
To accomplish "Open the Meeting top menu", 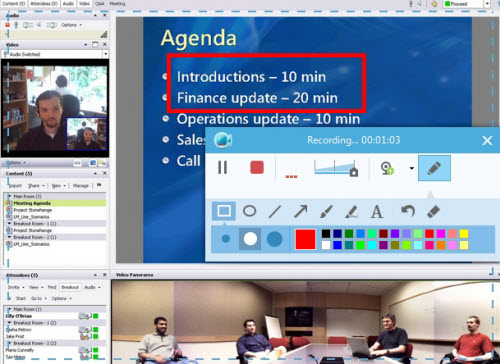I will 117,4.
